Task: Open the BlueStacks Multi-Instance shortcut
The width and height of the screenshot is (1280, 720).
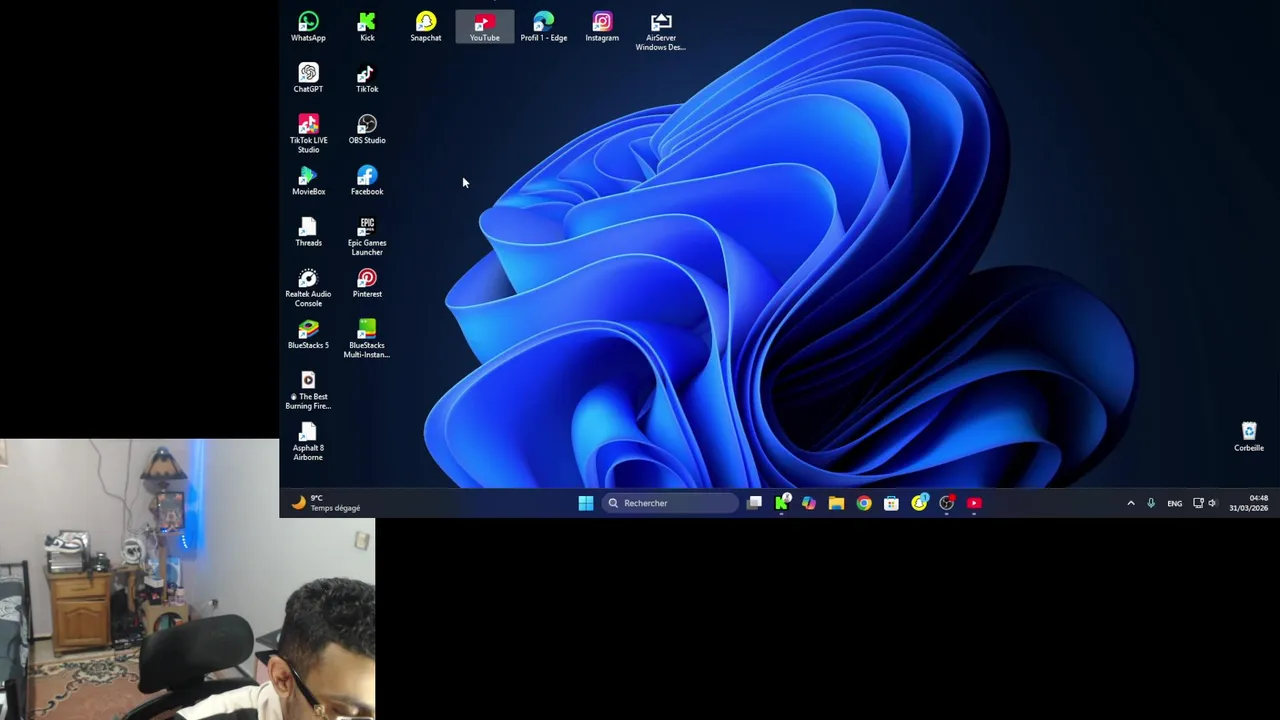Action: pos(367,339)
